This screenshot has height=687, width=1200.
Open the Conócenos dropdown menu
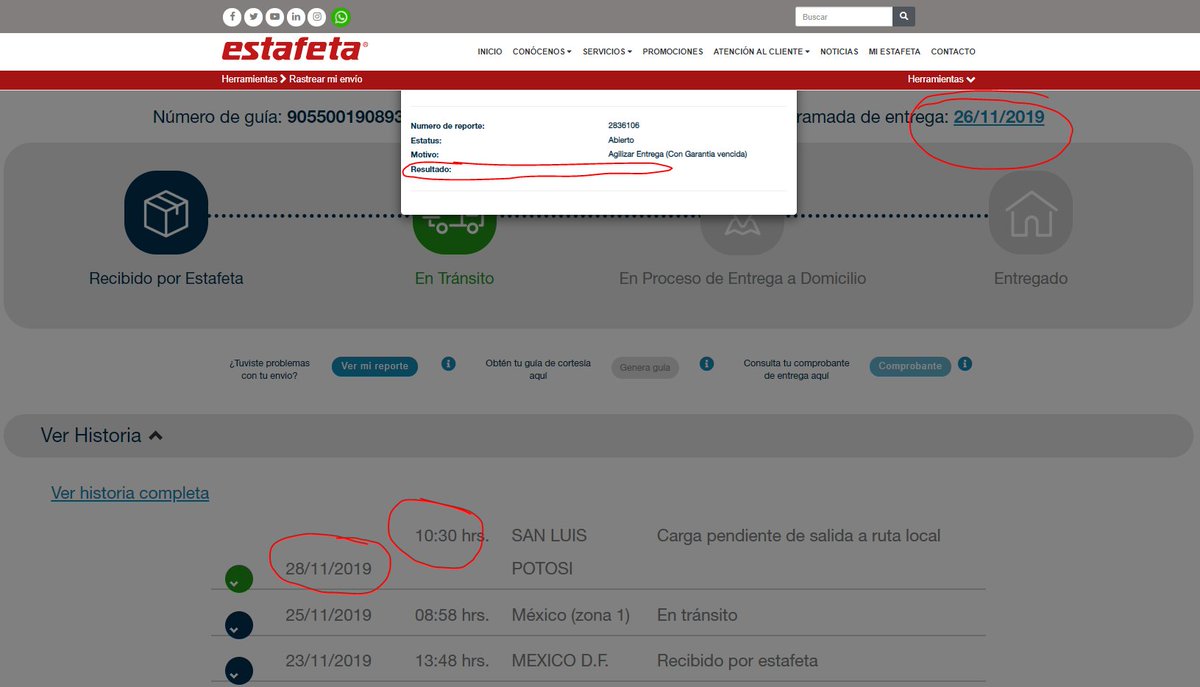542,51
